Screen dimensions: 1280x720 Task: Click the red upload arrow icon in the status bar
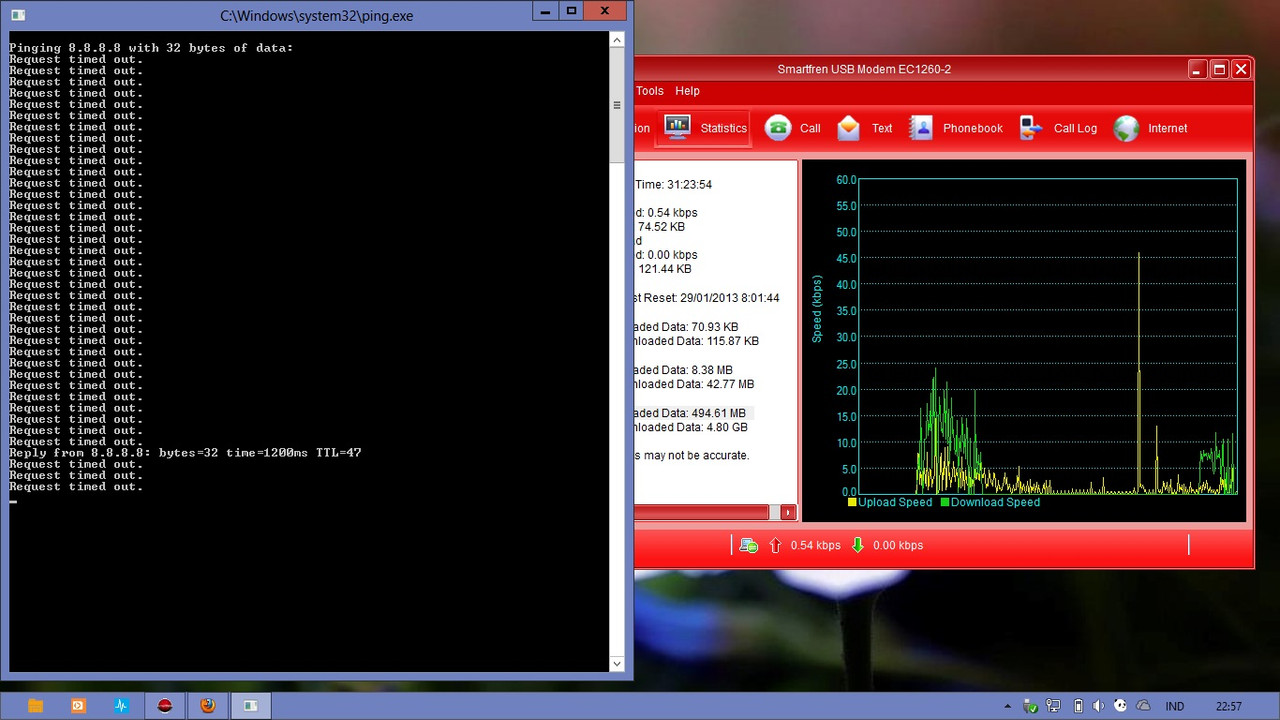click(x=776, y=545)
